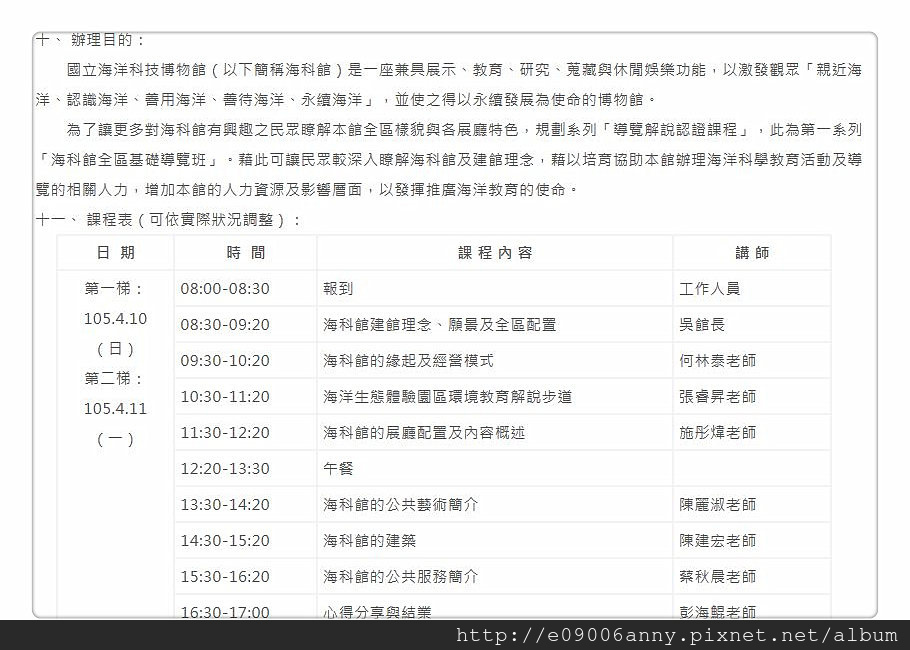Click the 施彤煒老師 instructor cell
Viewport: 910px width, 650px height.
[x=752, y=432]
